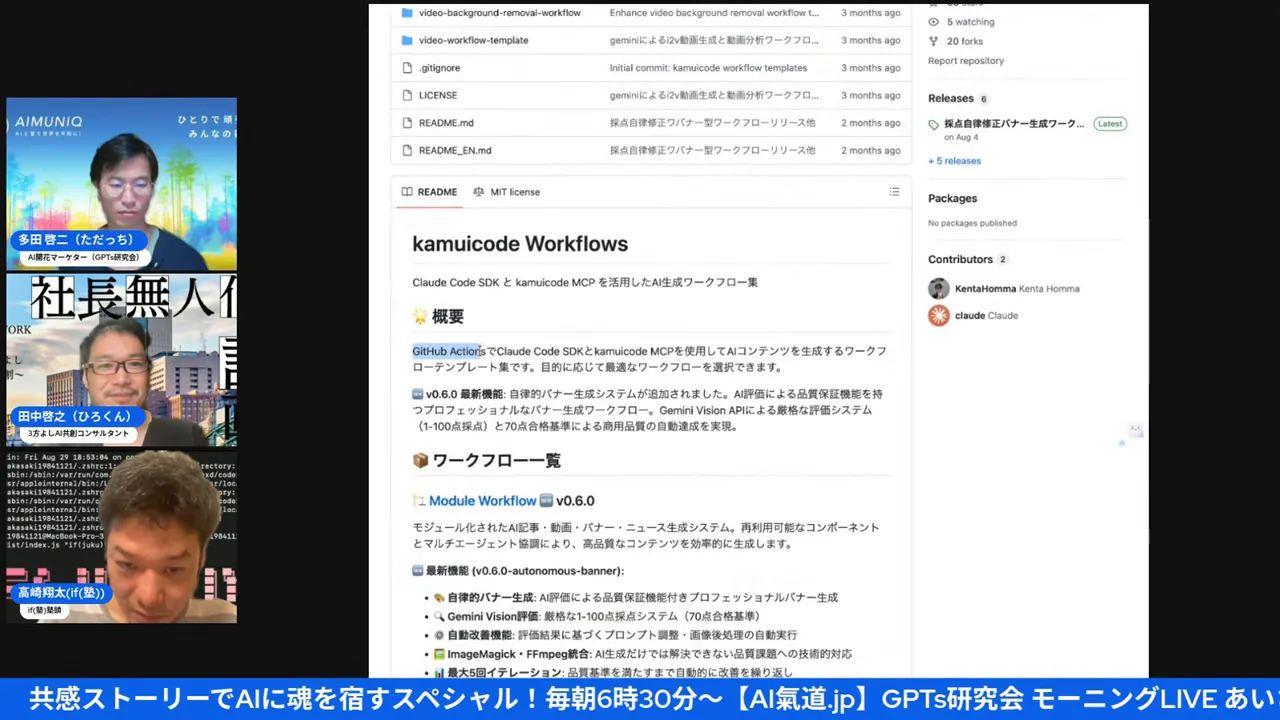Screen dimensions: 1280x720
Task: Switch to the MIT license tab
Action: click(x=506, y=192)
